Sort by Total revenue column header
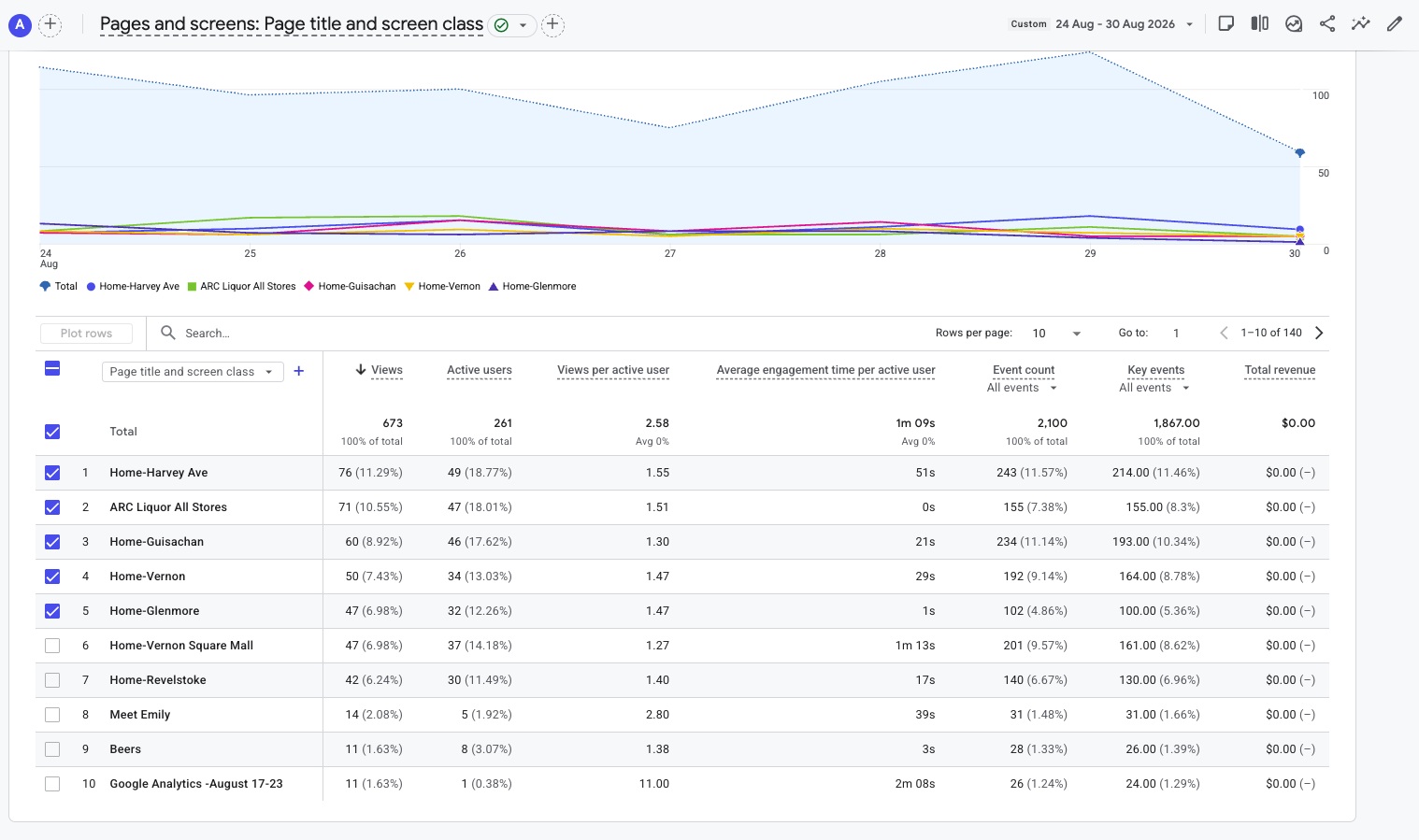 point(1280,370)
